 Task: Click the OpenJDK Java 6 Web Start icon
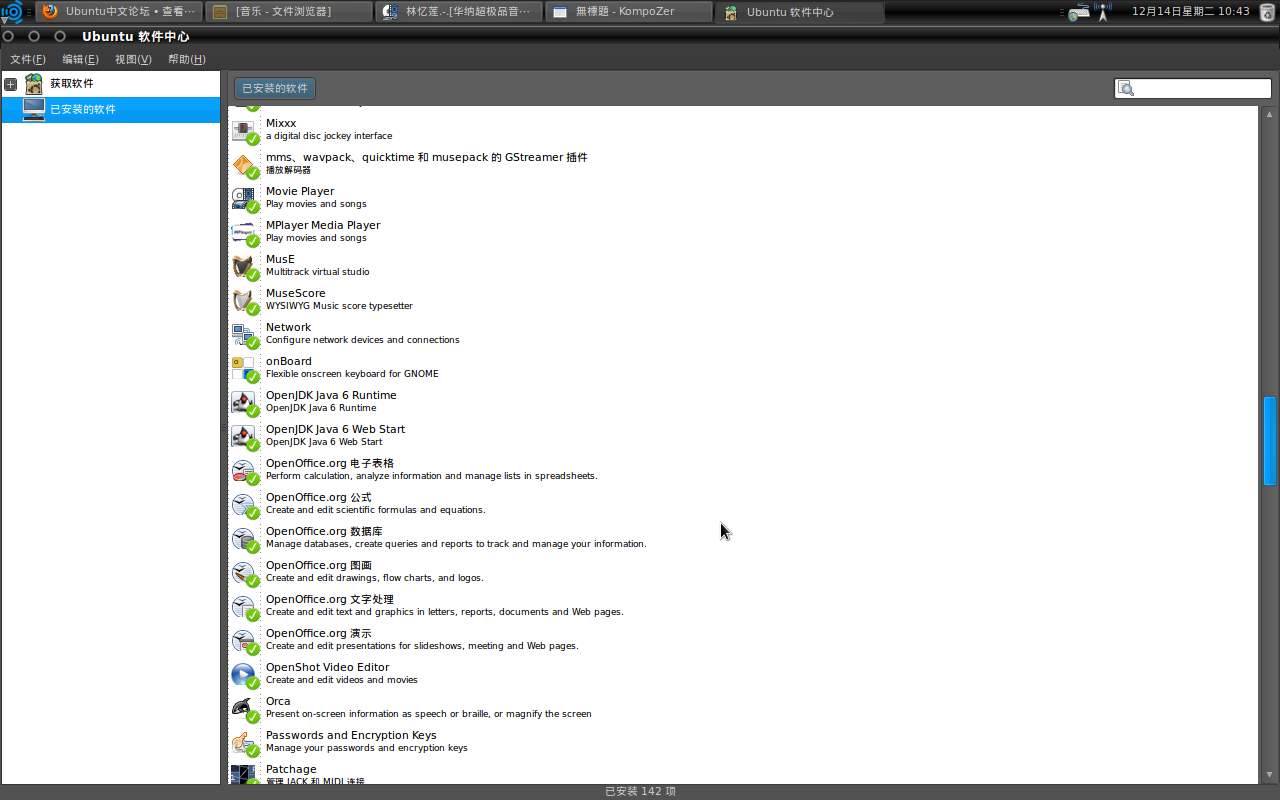tap(244, 436)
